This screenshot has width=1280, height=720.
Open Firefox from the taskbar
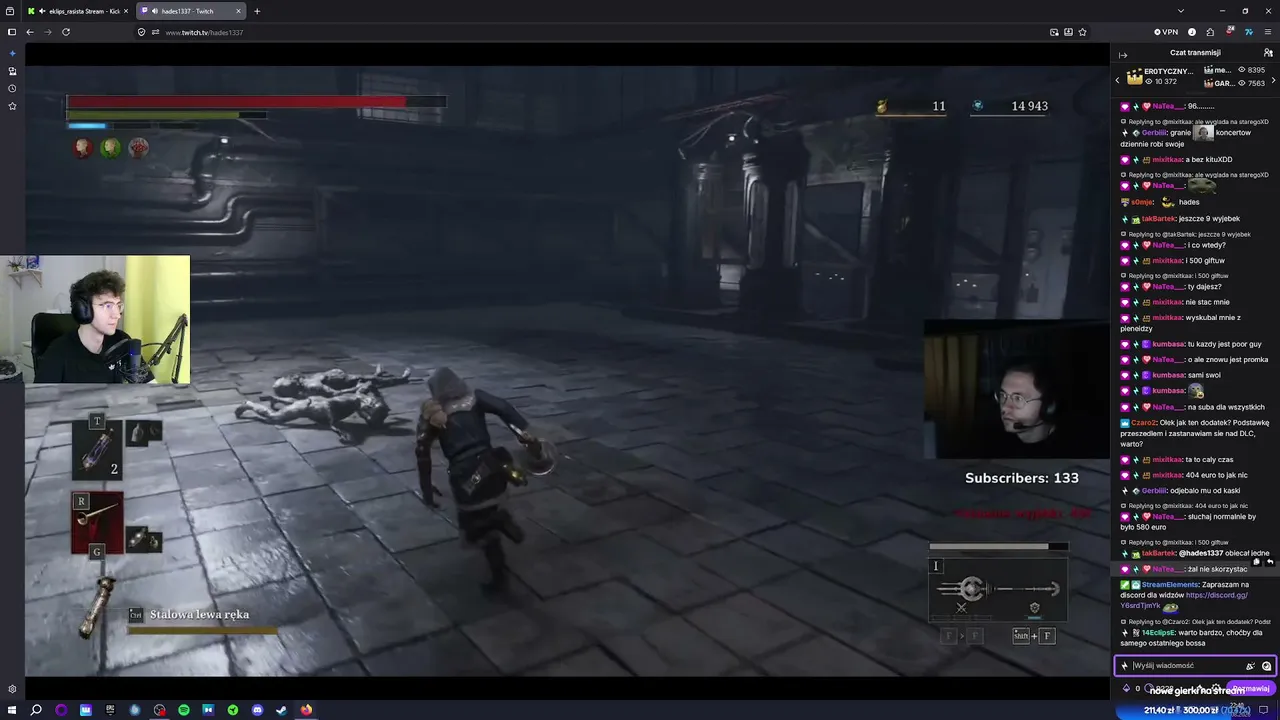click(306, 710)
